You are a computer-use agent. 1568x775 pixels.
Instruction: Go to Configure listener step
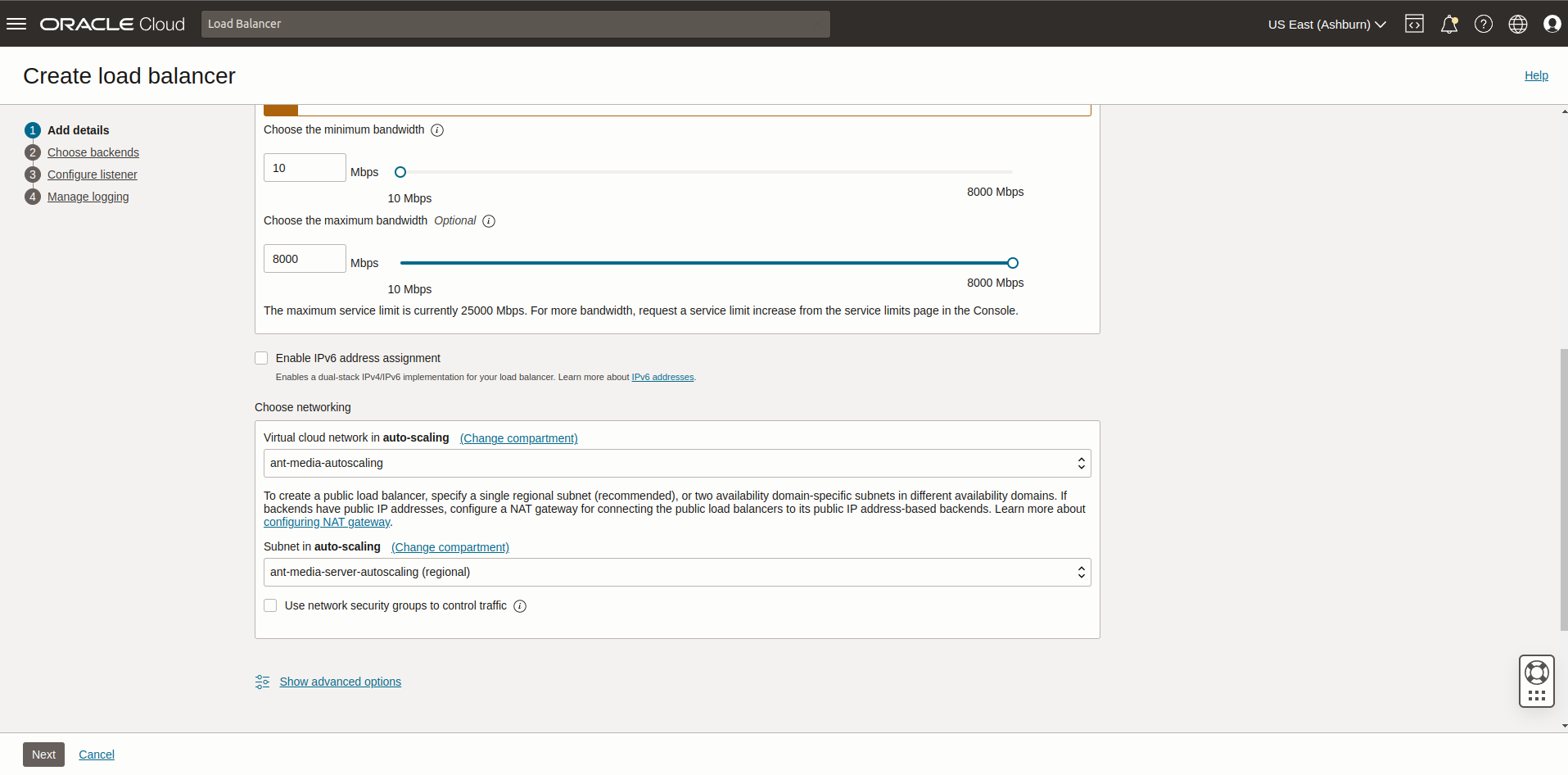(x=93, y=174)
